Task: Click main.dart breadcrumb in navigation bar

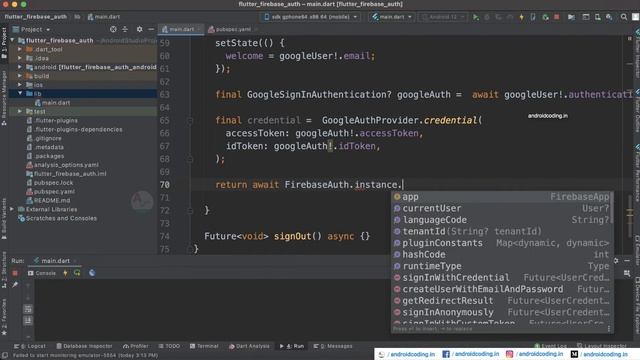Action: pyautogui.click(x=104, y=17)
